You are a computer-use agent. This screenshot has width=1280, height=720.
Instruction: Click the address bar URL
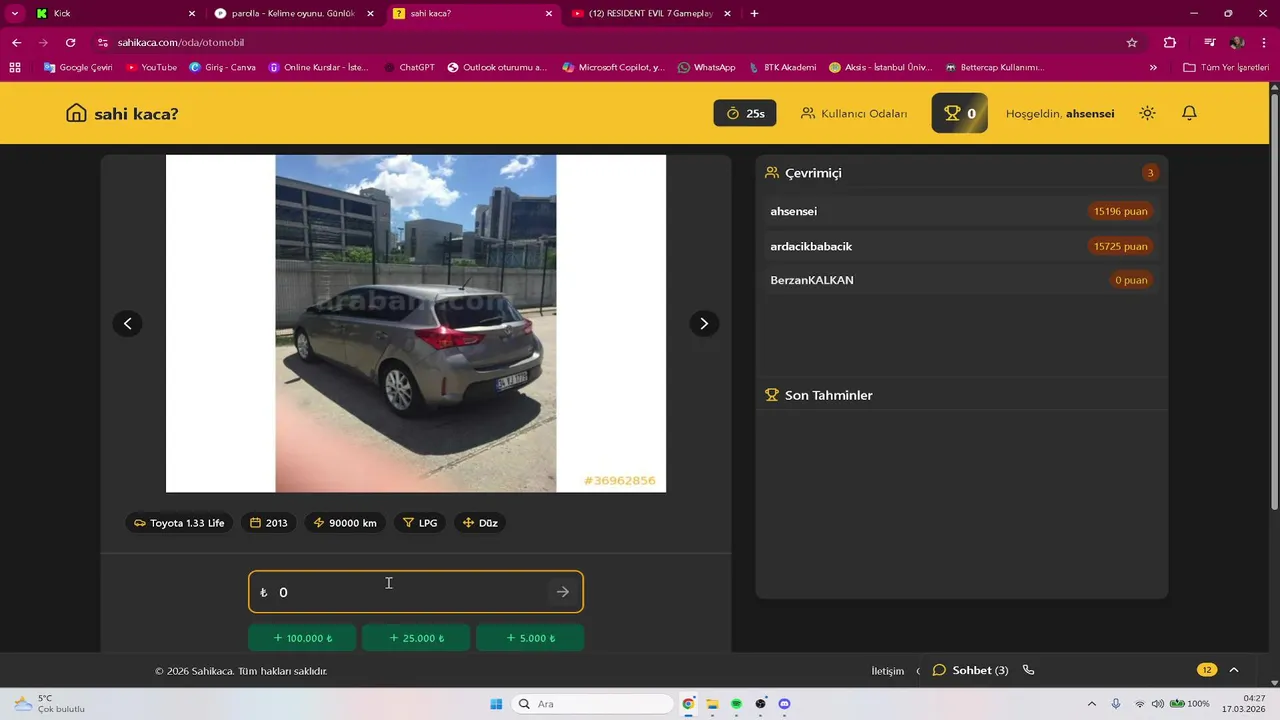181,43
